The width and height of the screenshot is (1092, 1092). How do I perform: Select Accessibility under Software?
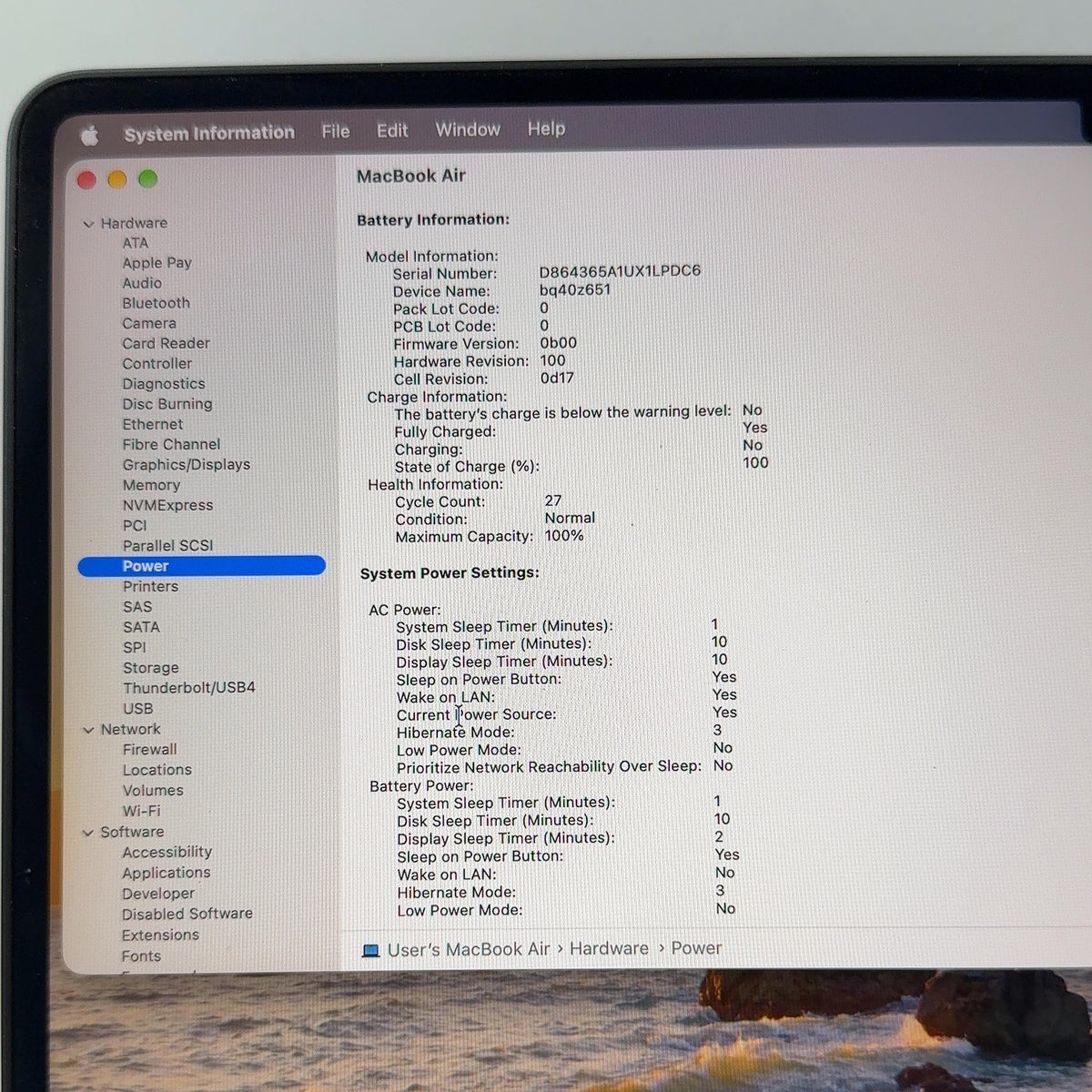coord(167,852)
